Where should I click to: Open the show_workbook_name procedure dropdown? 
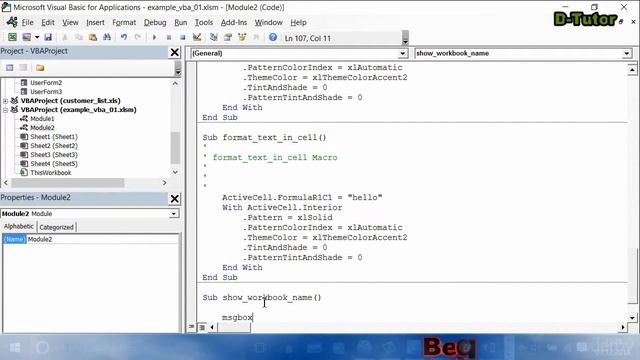point(627,53)
